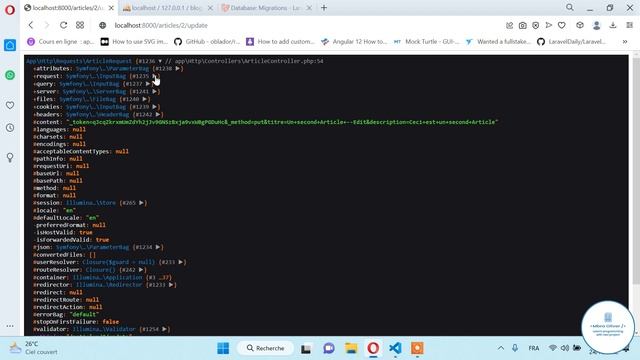Screen dimensions: 640x360
Task: Search tabs with the magnifier icon
Action: click(x=570, y=7)
